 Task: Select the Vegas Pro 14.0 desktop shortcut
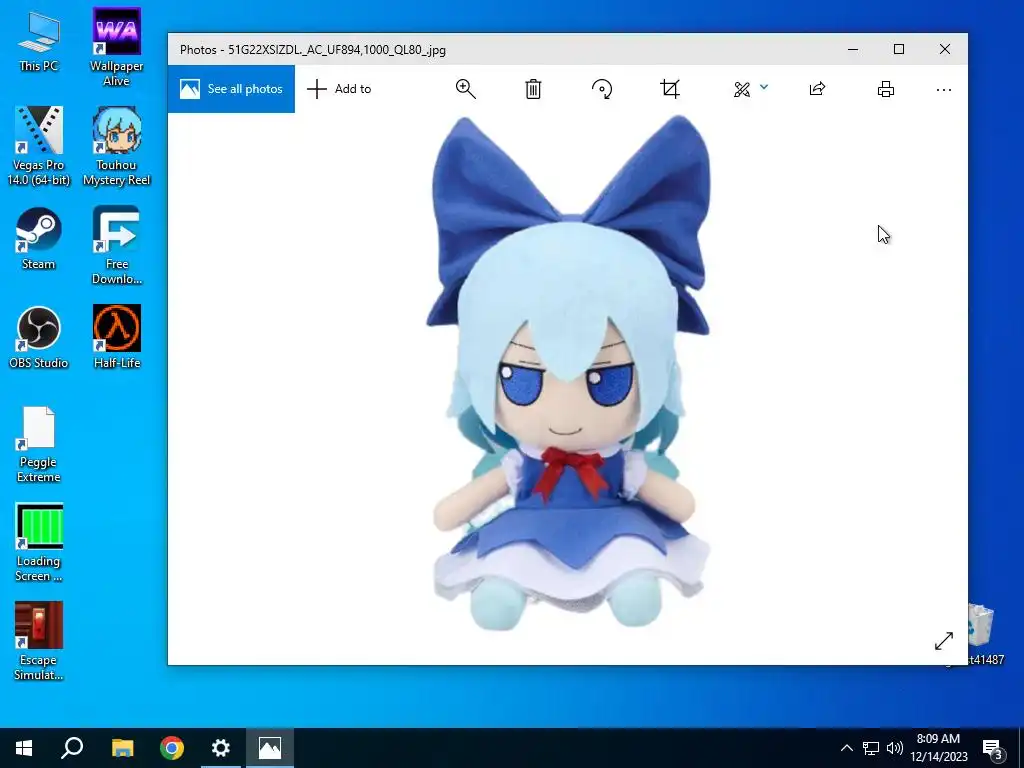(39, 146)
